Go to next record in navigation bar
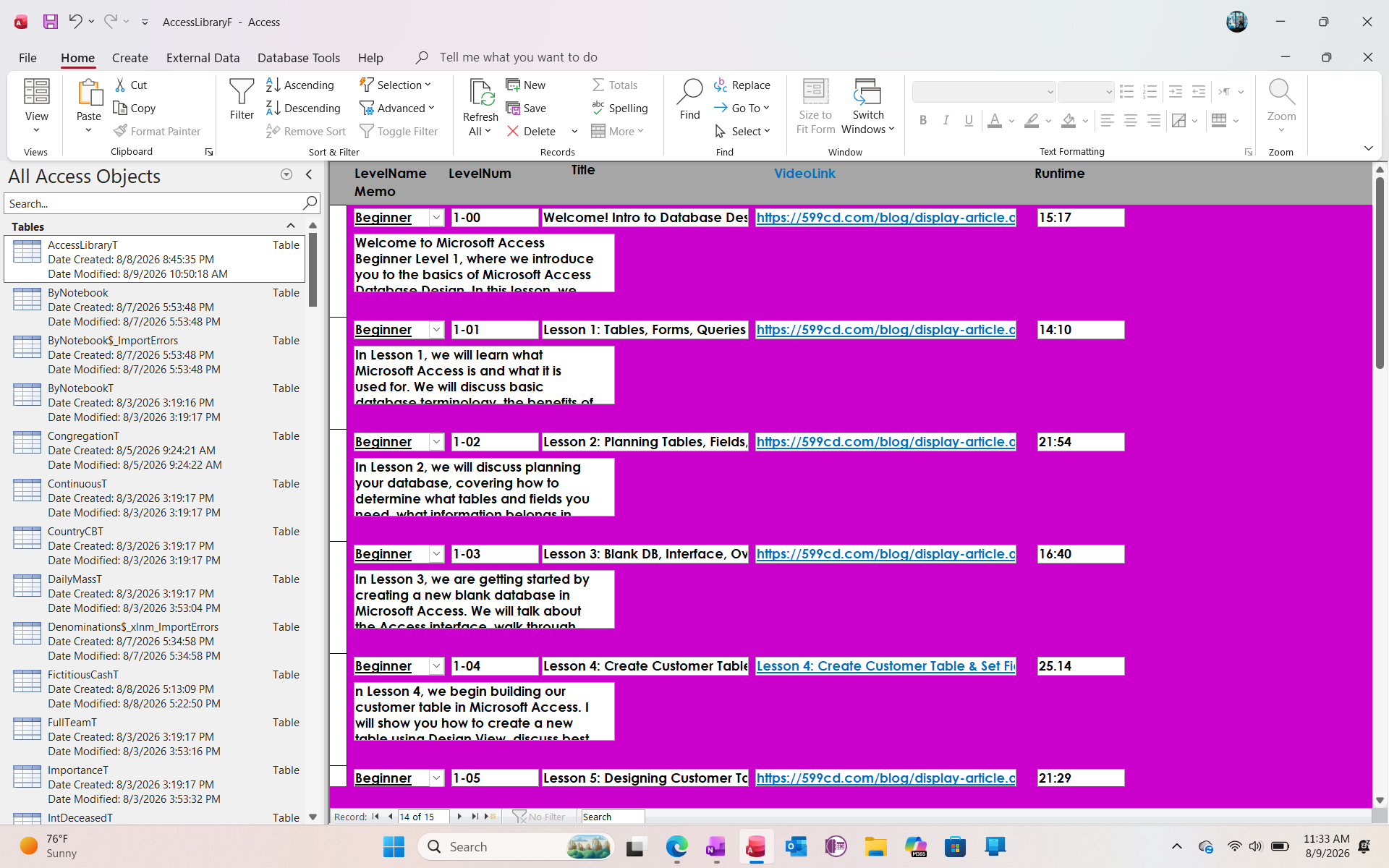 (x=459, y=817)
